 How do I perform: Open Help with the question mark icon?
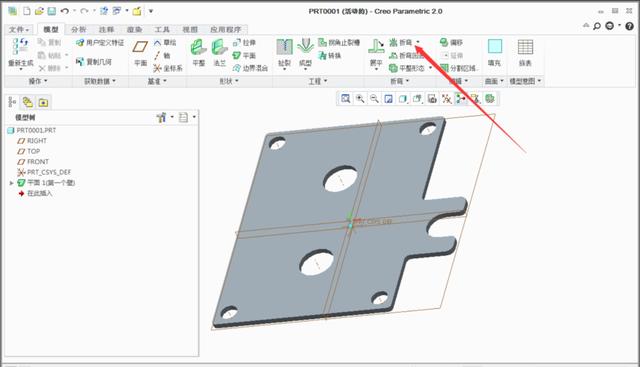point(629,26)
